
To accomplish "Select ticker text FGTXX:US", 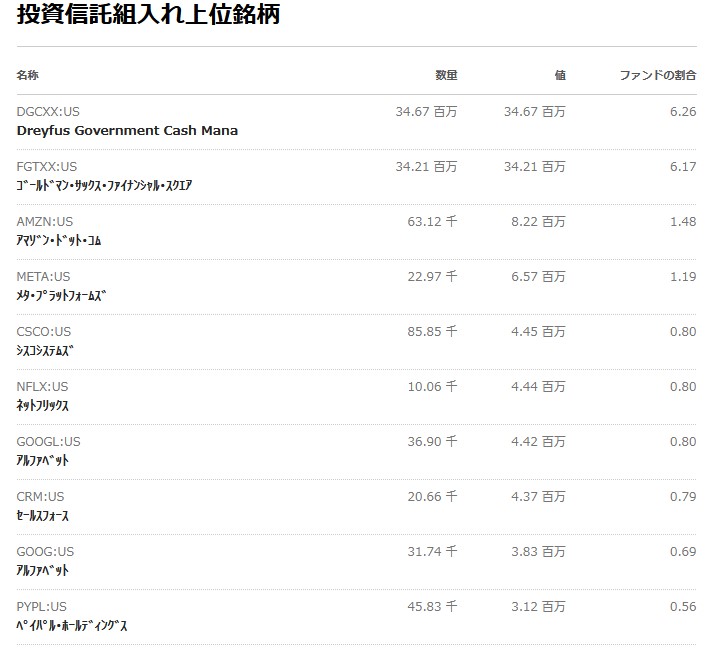I will click(x=46, y=167).
